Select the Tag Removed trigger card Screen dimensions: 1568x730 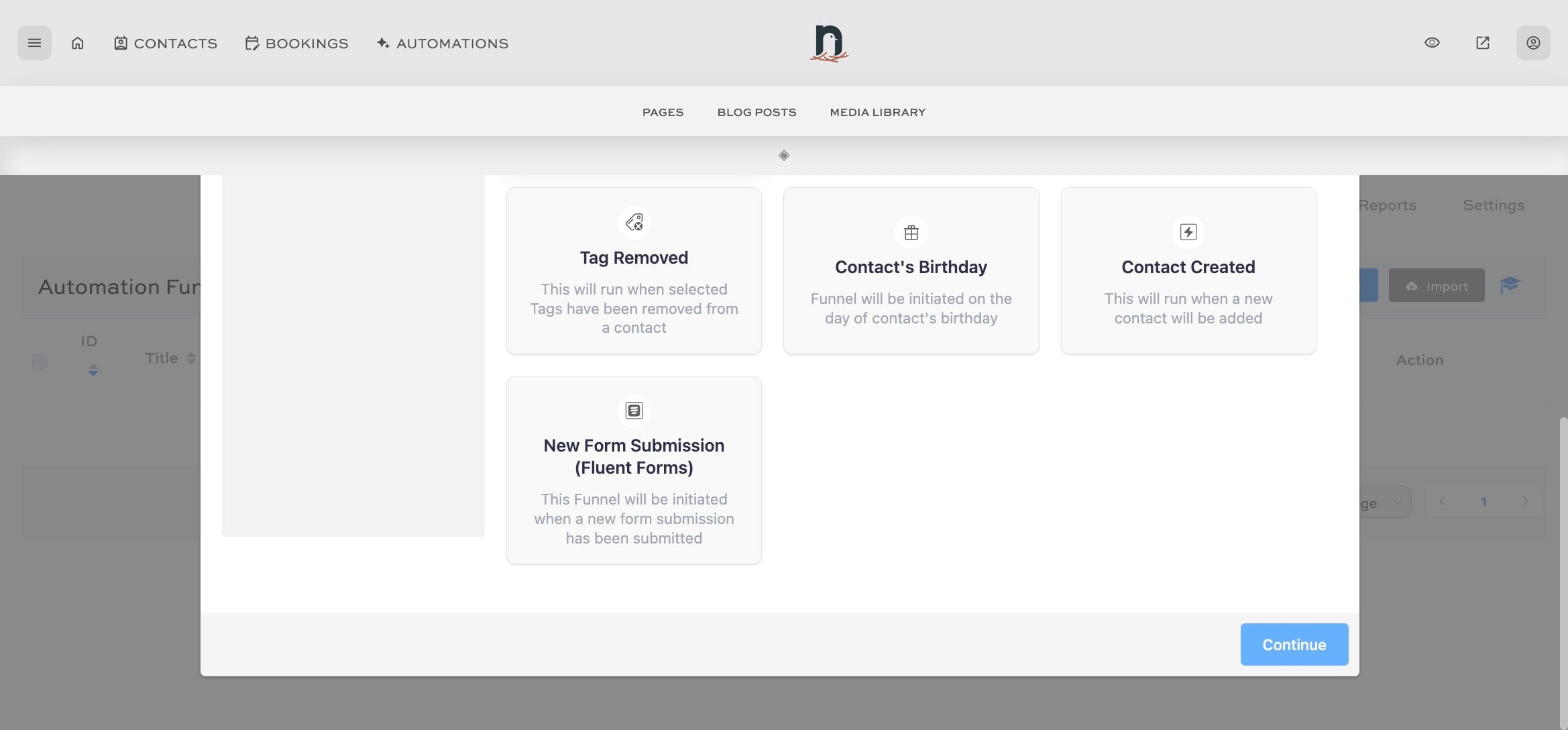point(634,270)
